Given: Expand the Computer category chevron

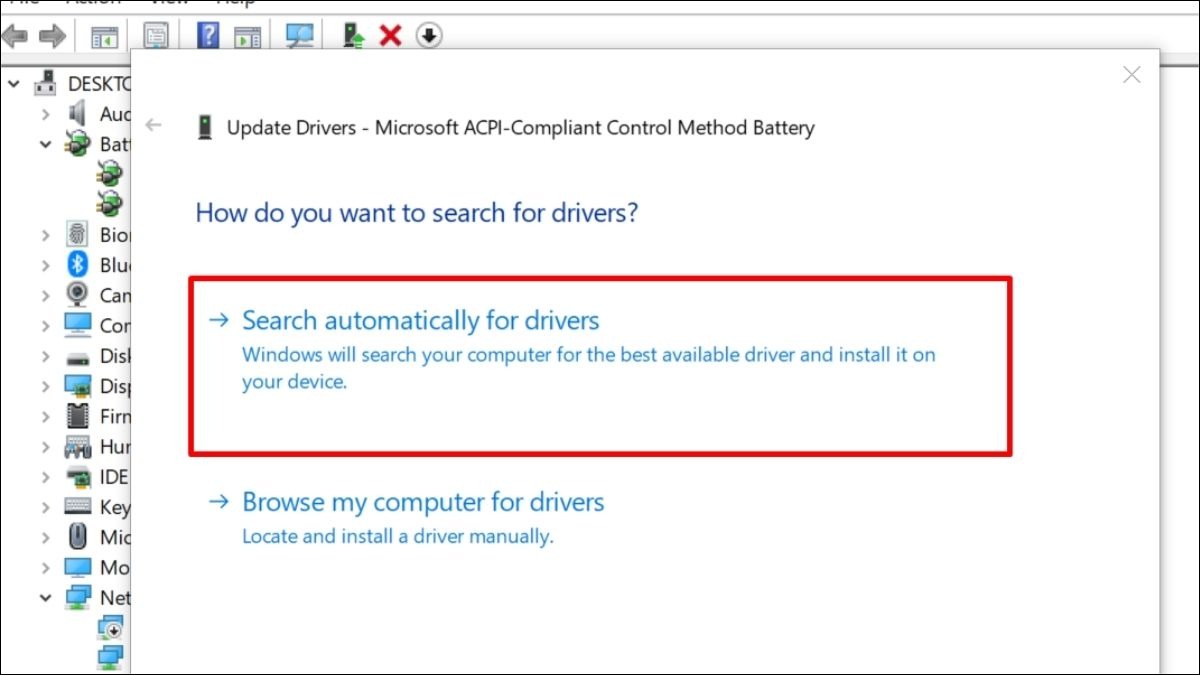Looking at the screenshot, I should coord(46,325).
